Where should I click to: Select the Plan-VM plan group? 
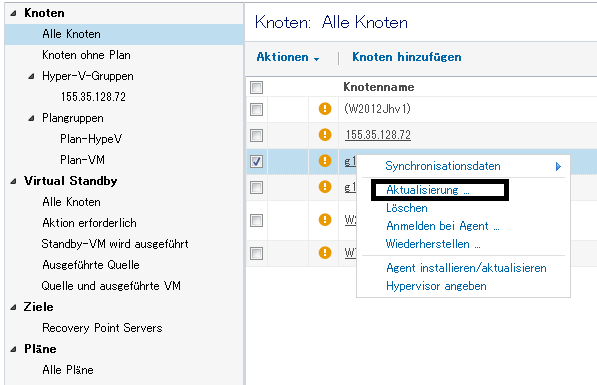pyautogui.click(x=83, y=160)
